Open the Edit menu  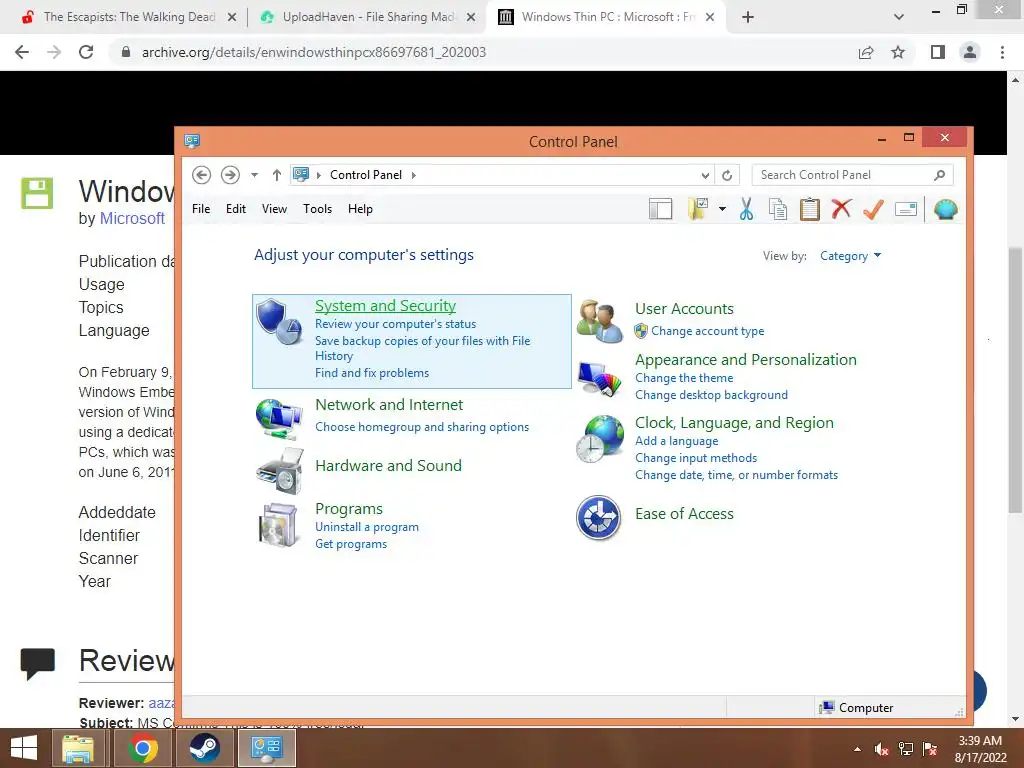pos(236,209)
